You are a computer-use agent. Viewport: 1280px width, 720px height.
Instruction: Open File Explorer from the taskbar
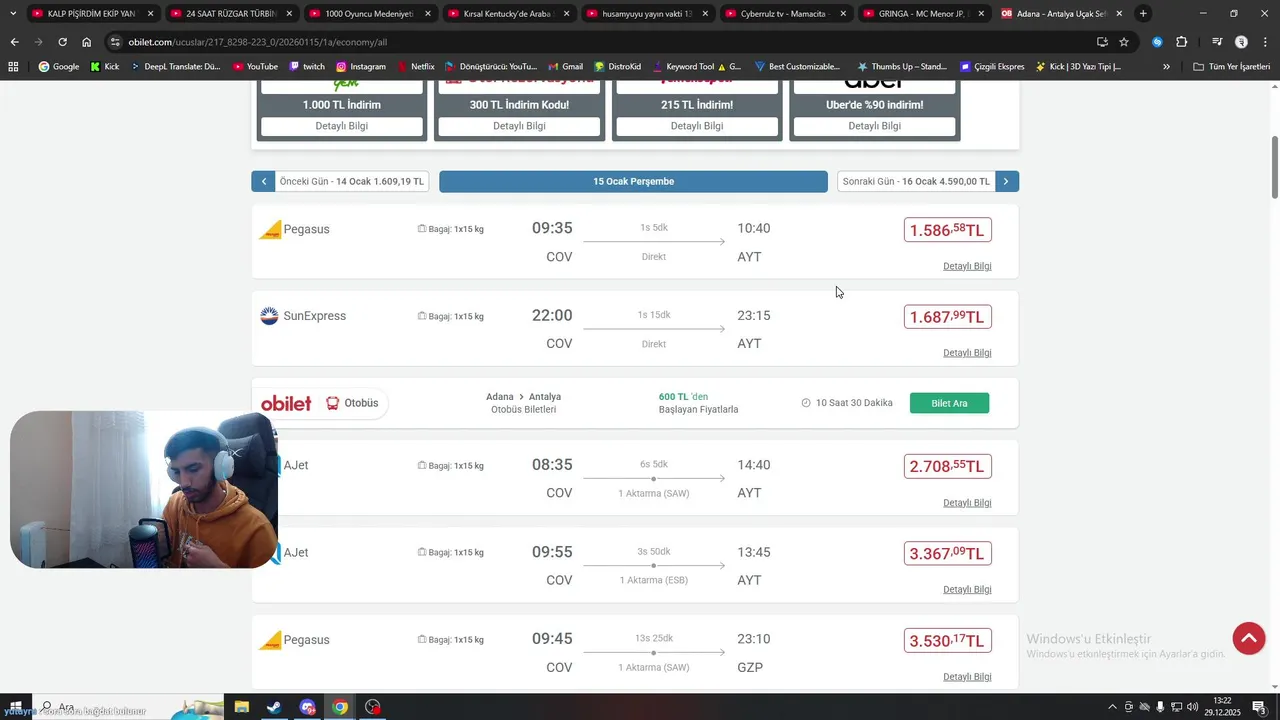(241, 707)
